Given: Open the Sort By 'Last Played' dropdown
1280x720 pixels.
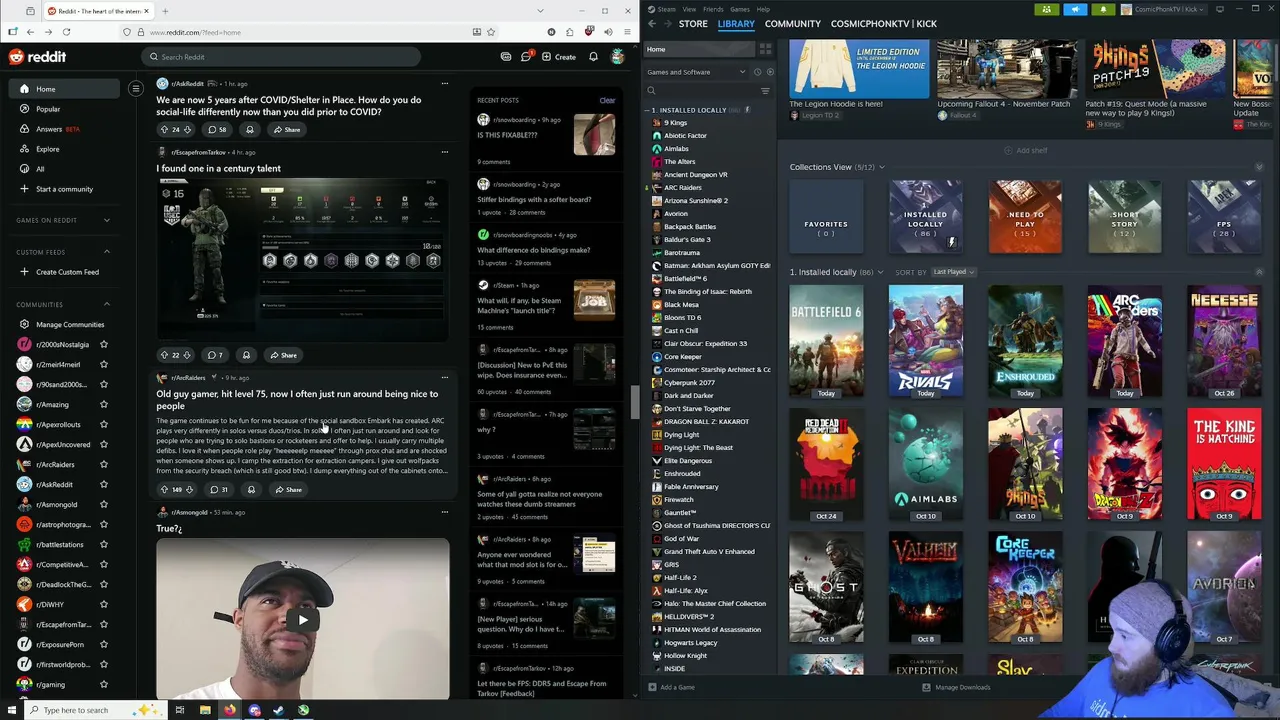Looking at the screenshot, I should (953, 272).
